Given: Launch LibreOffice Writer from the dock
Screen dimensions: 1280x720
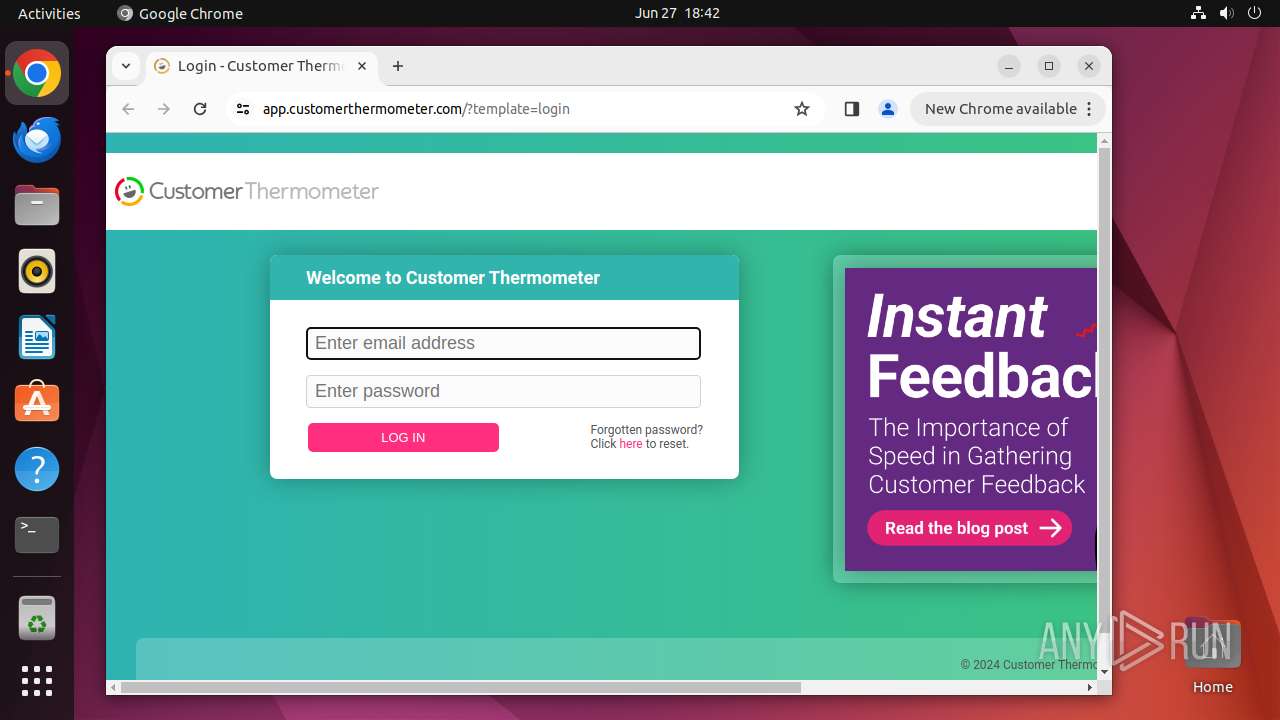Looking at the screenshot, I should point(37,337).
